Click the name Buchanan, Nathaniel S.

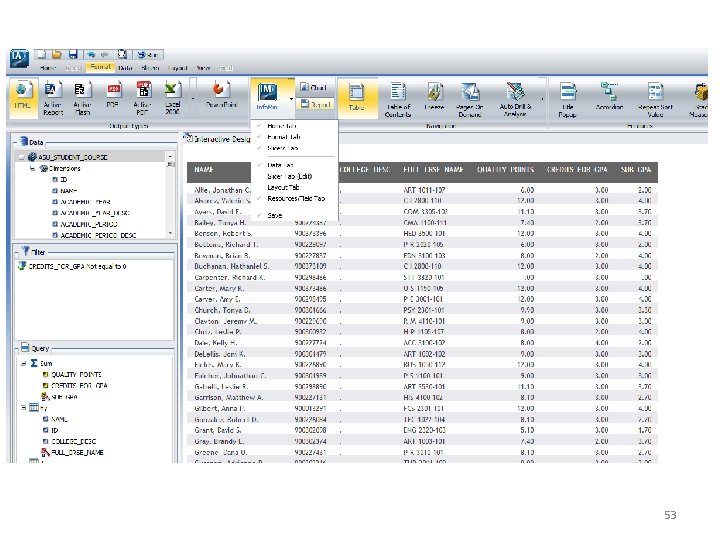[231, 266]
